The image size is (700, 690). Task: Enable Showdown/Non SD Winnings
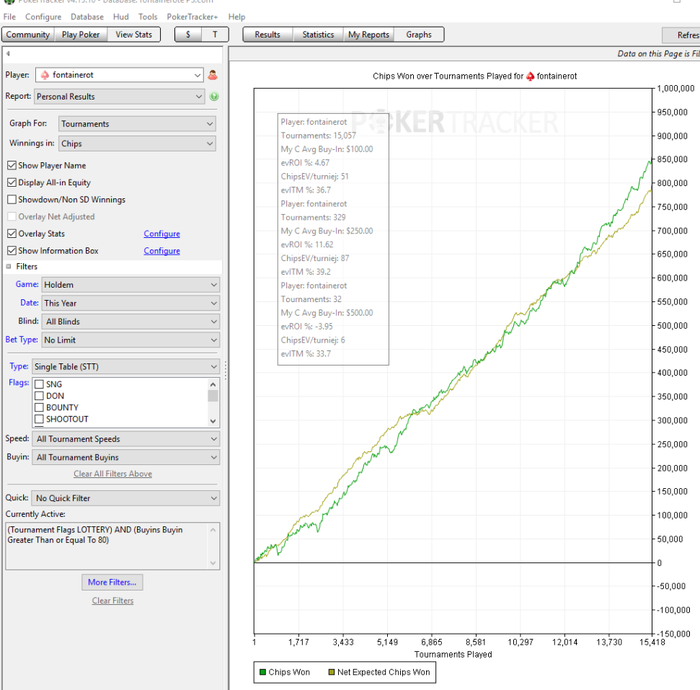12,200
